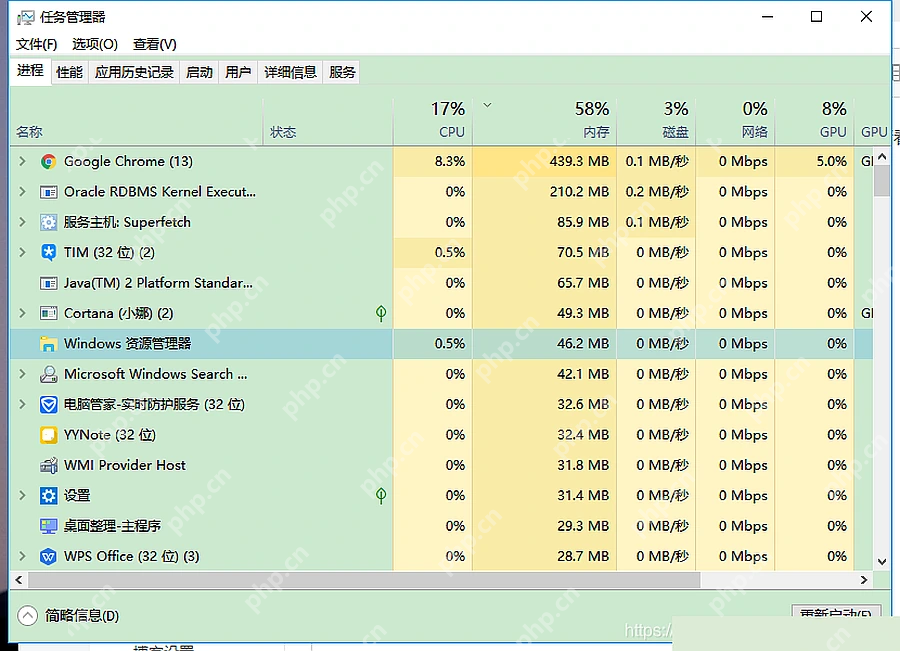
Task: Expand the Cortana (小娜) (2) group
Action: click(x=22, y=313)
